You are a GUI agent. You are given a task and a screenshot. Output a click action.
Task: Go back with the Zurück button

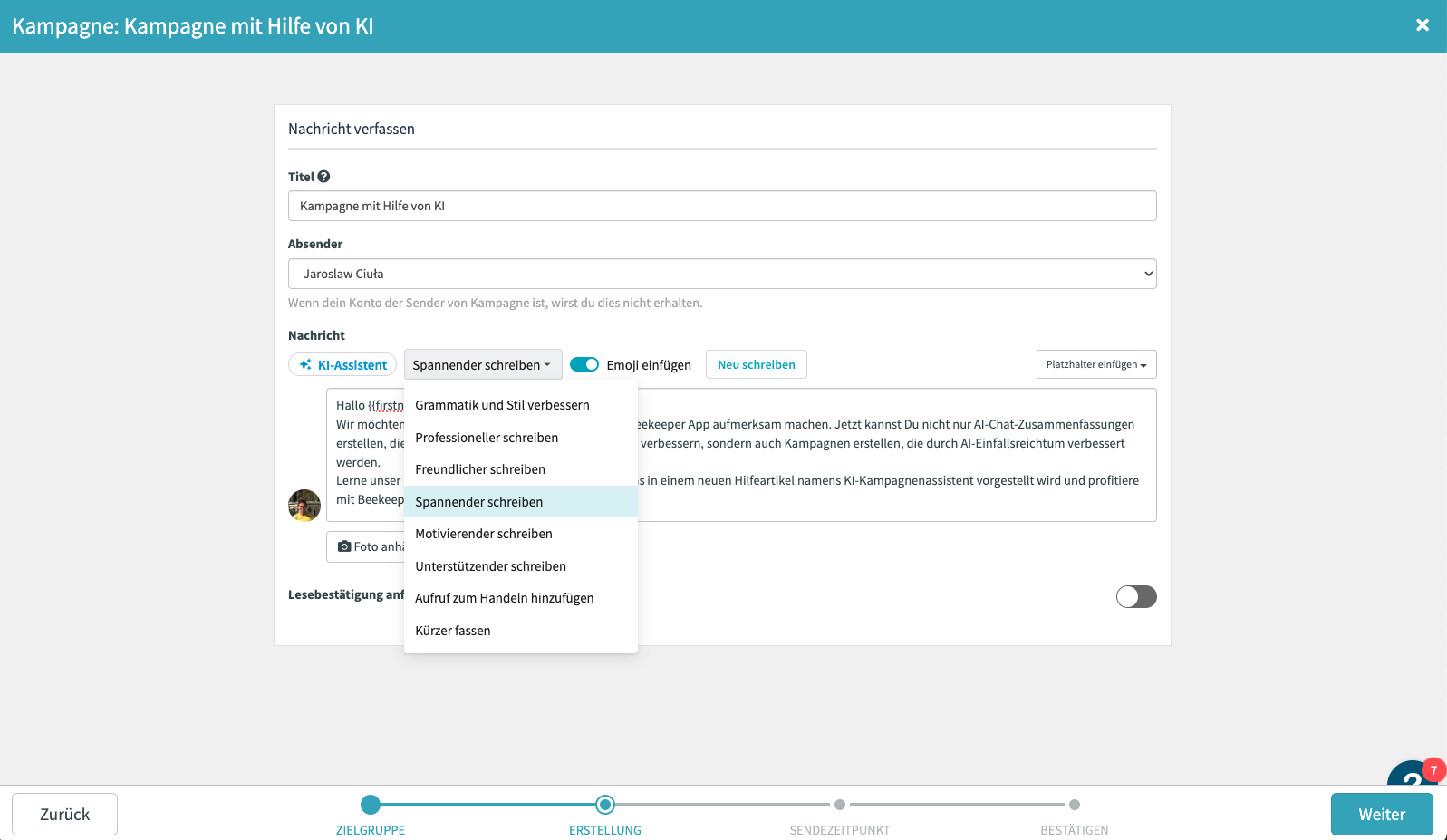pos(64,814)
